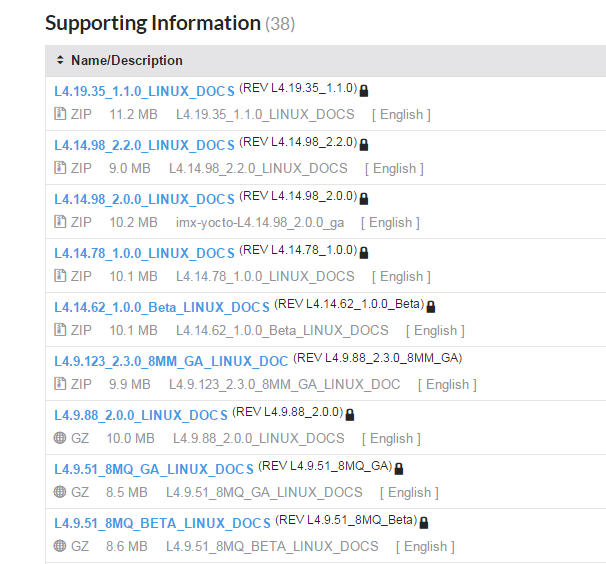
Task: Open L4.9.123_2.3.0_8MM_GA_LINUX_DOC link
Action: (171, 361)
